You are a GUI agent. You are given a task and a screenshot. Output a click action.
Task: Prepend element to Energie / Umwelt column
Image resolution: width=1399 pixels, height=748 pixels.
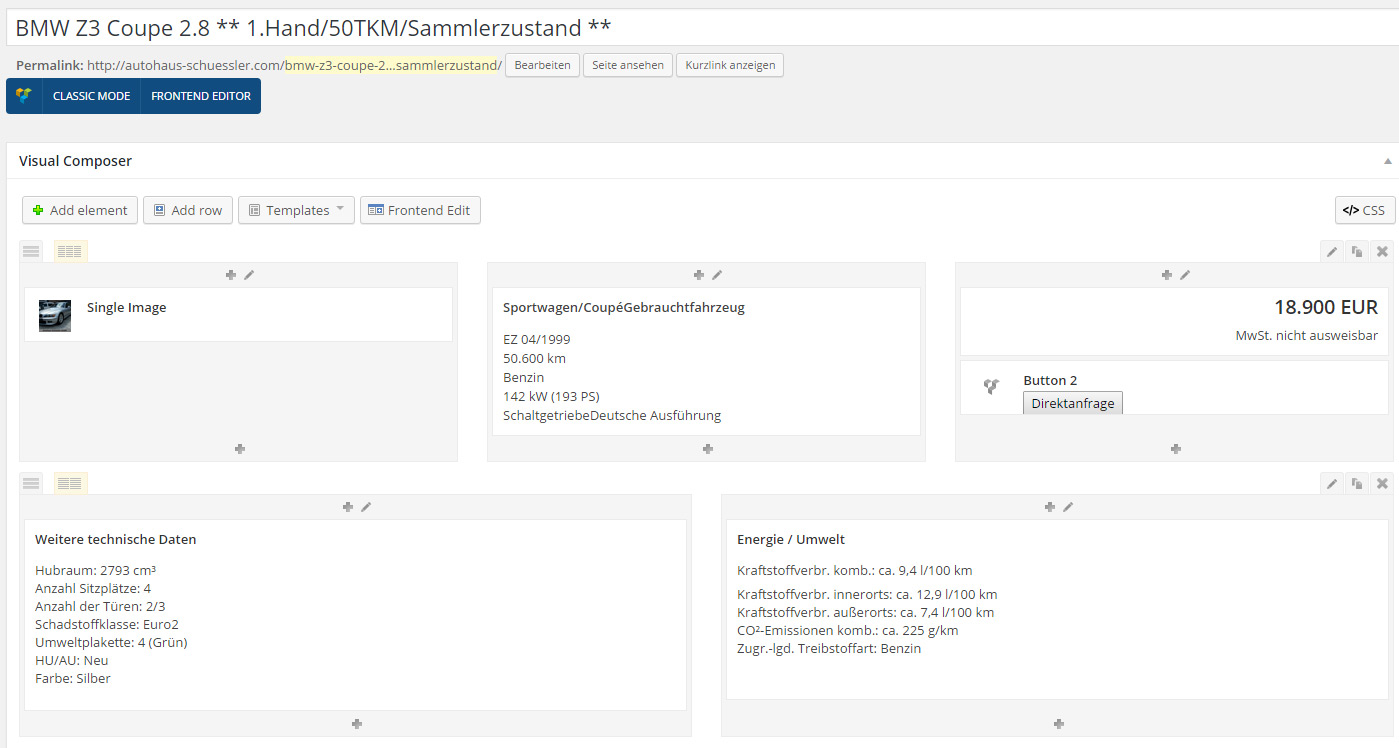click(x=1049, y=507)
